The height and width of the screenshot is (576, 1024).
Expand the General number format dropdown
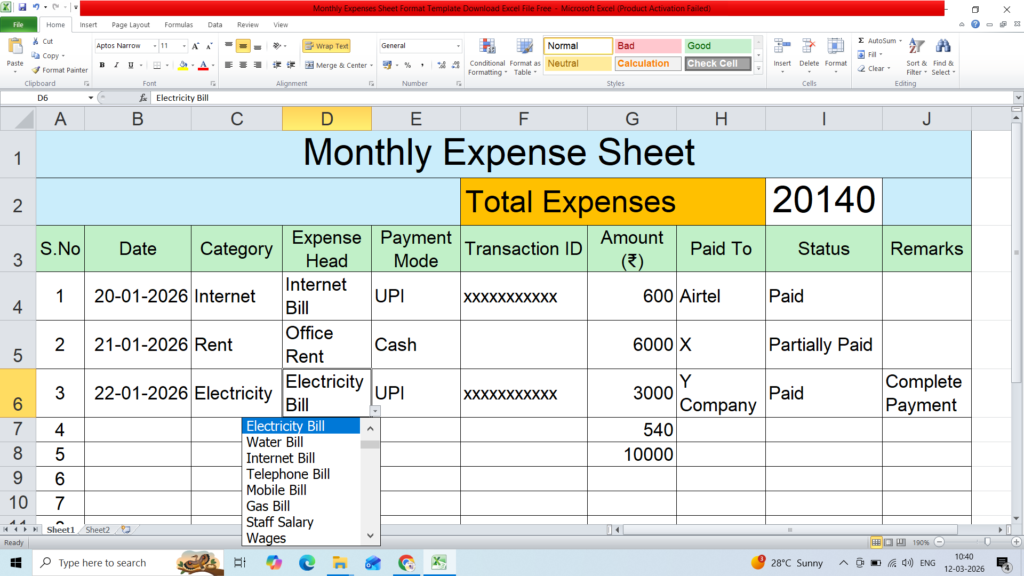click(458, 46)
